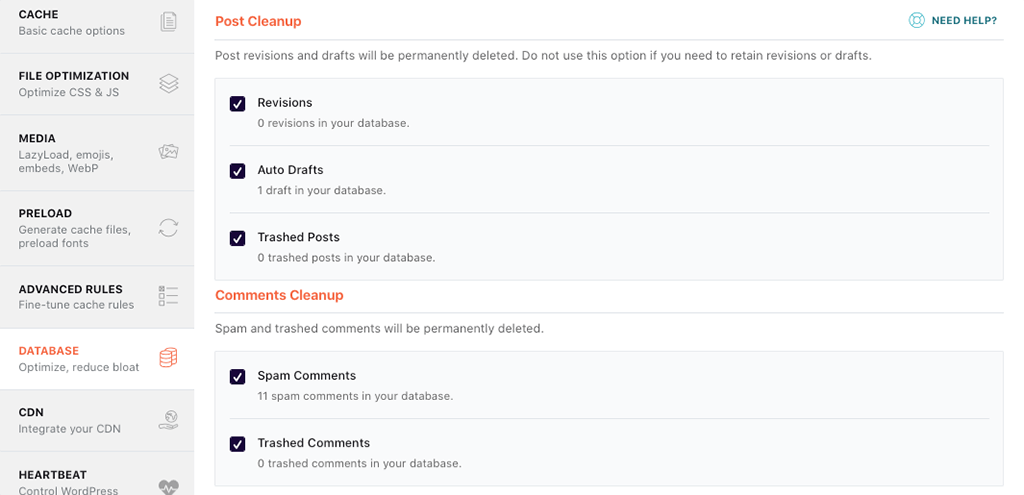The width and height of the screenshot is (1024, 495).
Task: Click the Advanced Rules list icon
Action: point(168,296)
